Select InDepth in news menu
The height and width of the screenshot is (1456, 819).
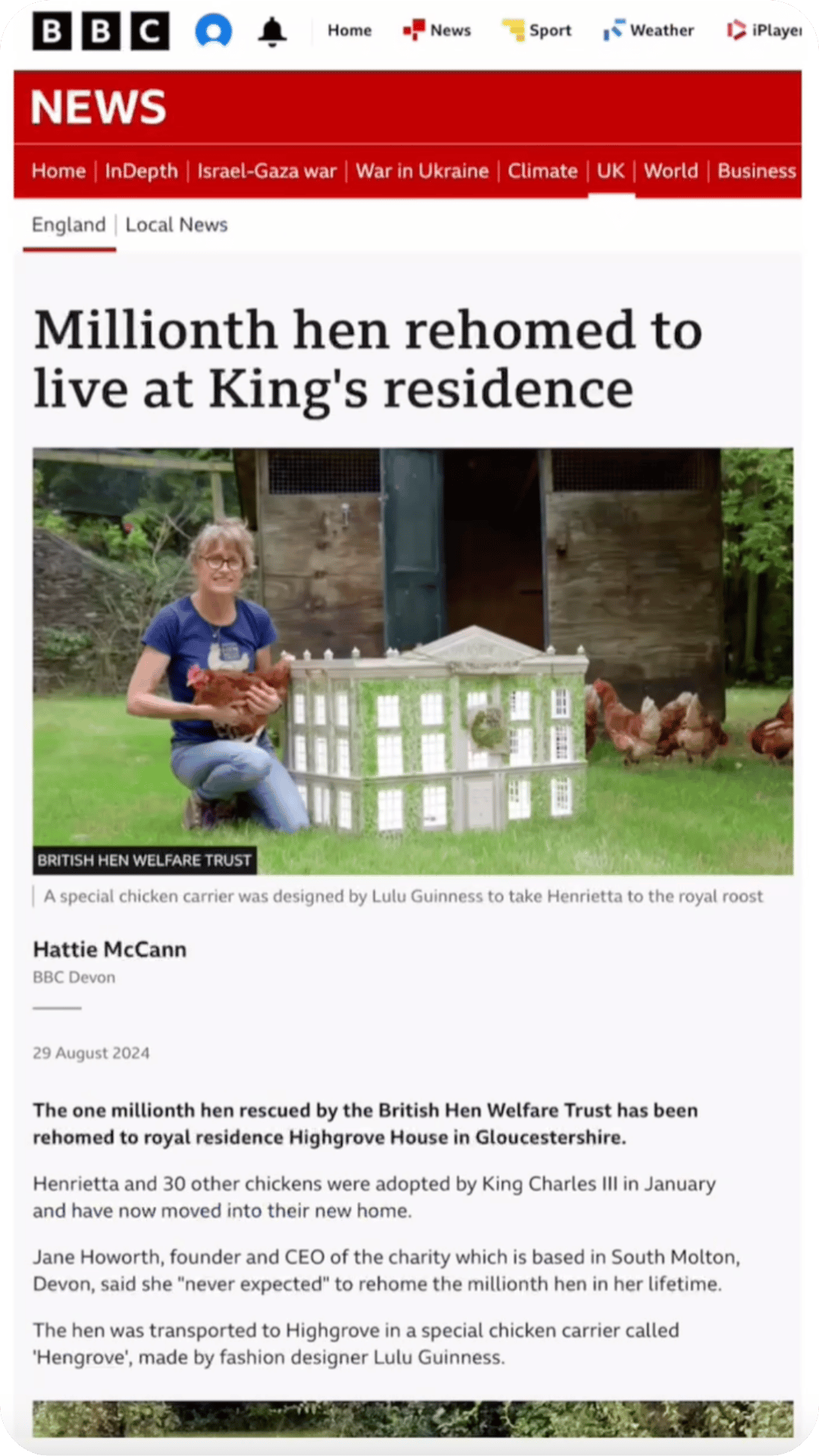[142, 171]
